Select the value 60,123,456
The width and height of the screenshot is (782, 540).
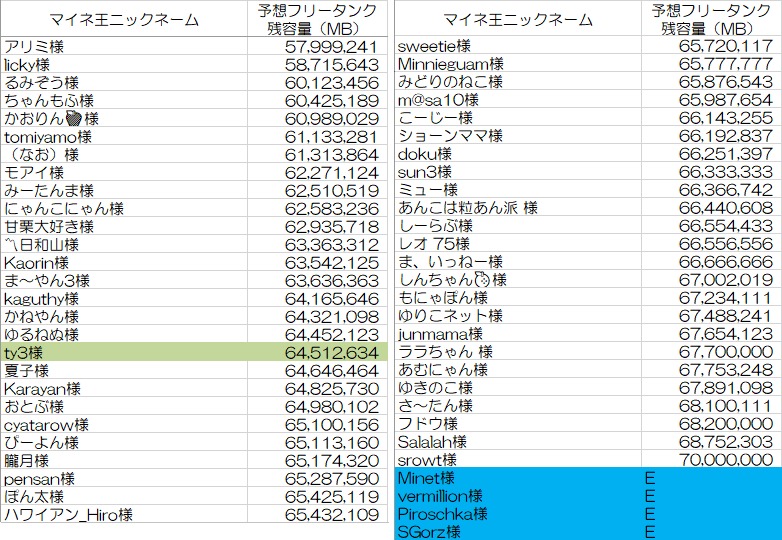pos(332,83)
